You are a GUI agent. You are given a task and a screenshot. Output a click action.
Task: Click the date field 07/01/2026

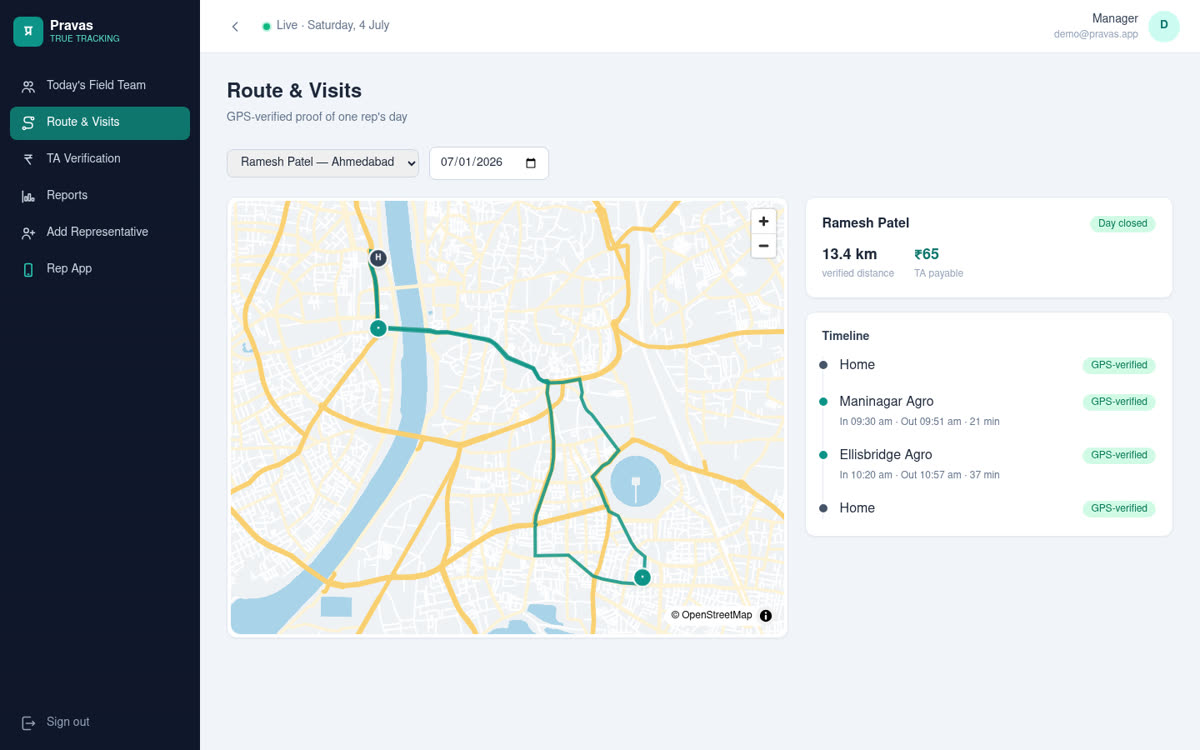tap(489, 163)
